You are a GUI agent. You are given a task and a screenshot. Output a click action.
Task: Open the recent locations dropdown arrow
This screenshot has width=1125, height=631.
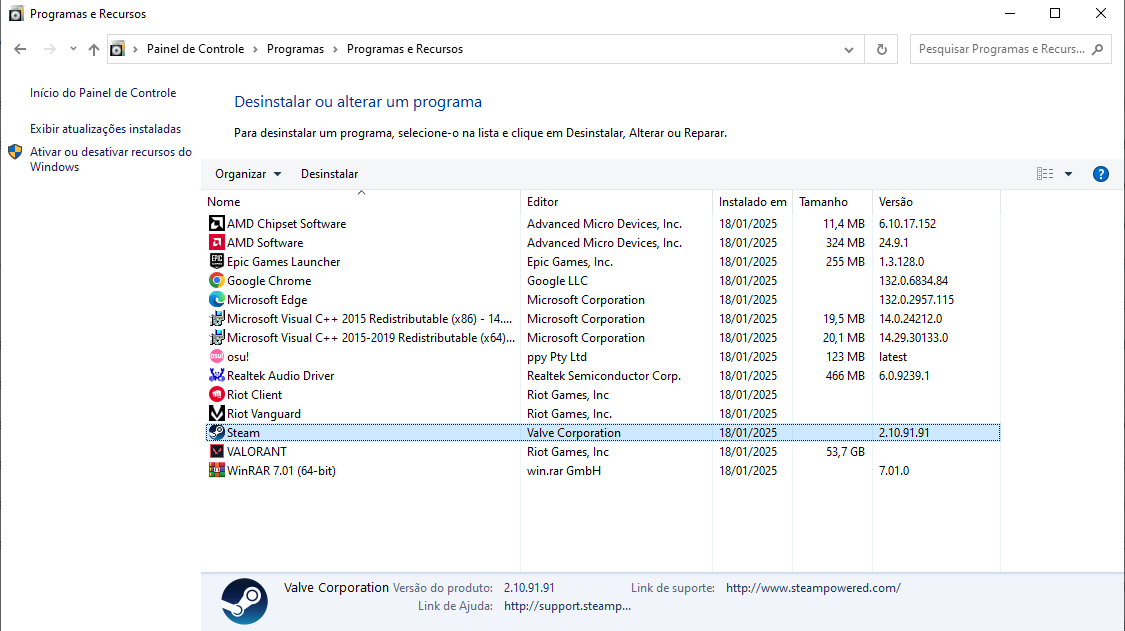73,49
